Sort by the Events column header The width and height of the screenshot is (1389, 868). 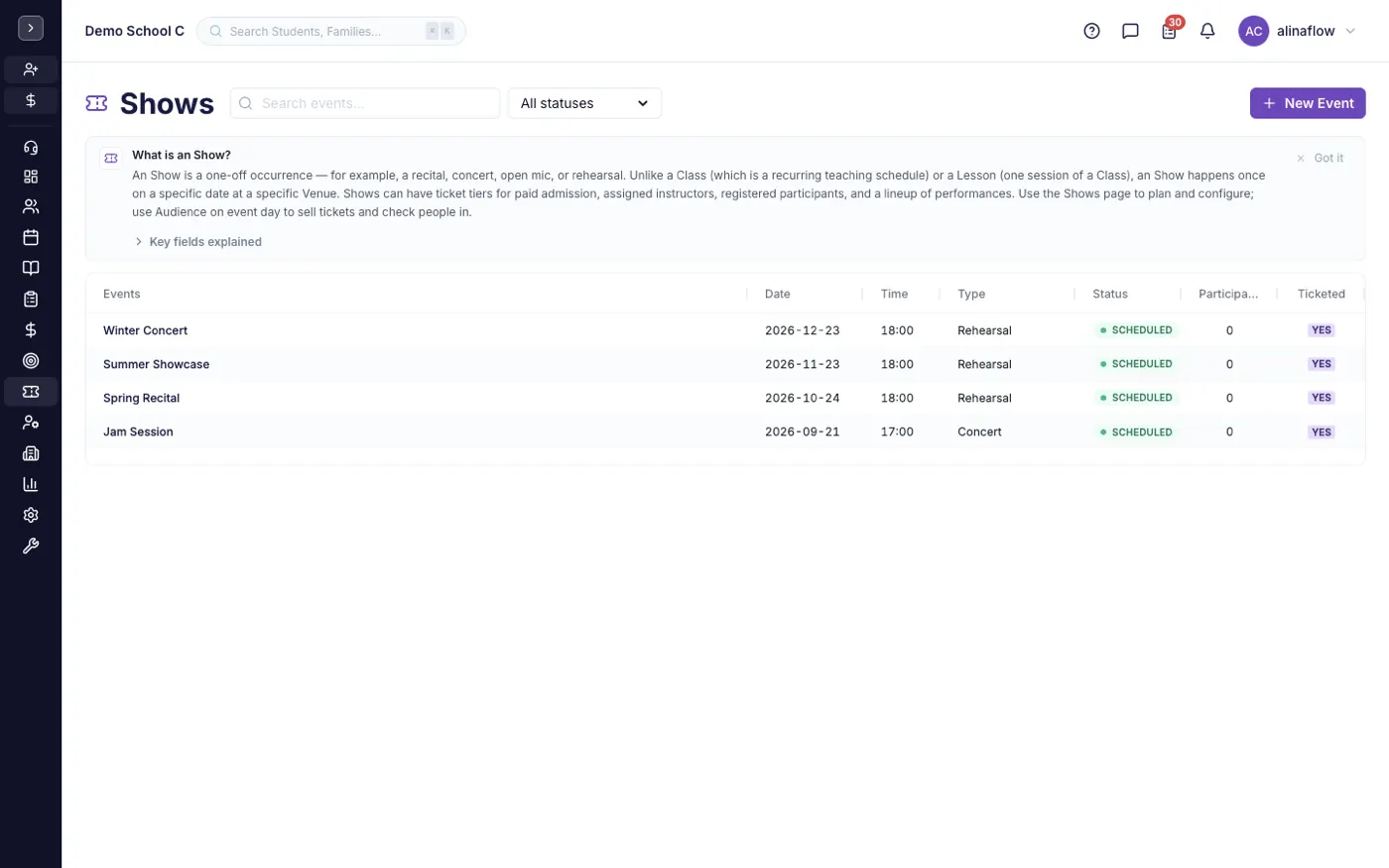[121, 294]
